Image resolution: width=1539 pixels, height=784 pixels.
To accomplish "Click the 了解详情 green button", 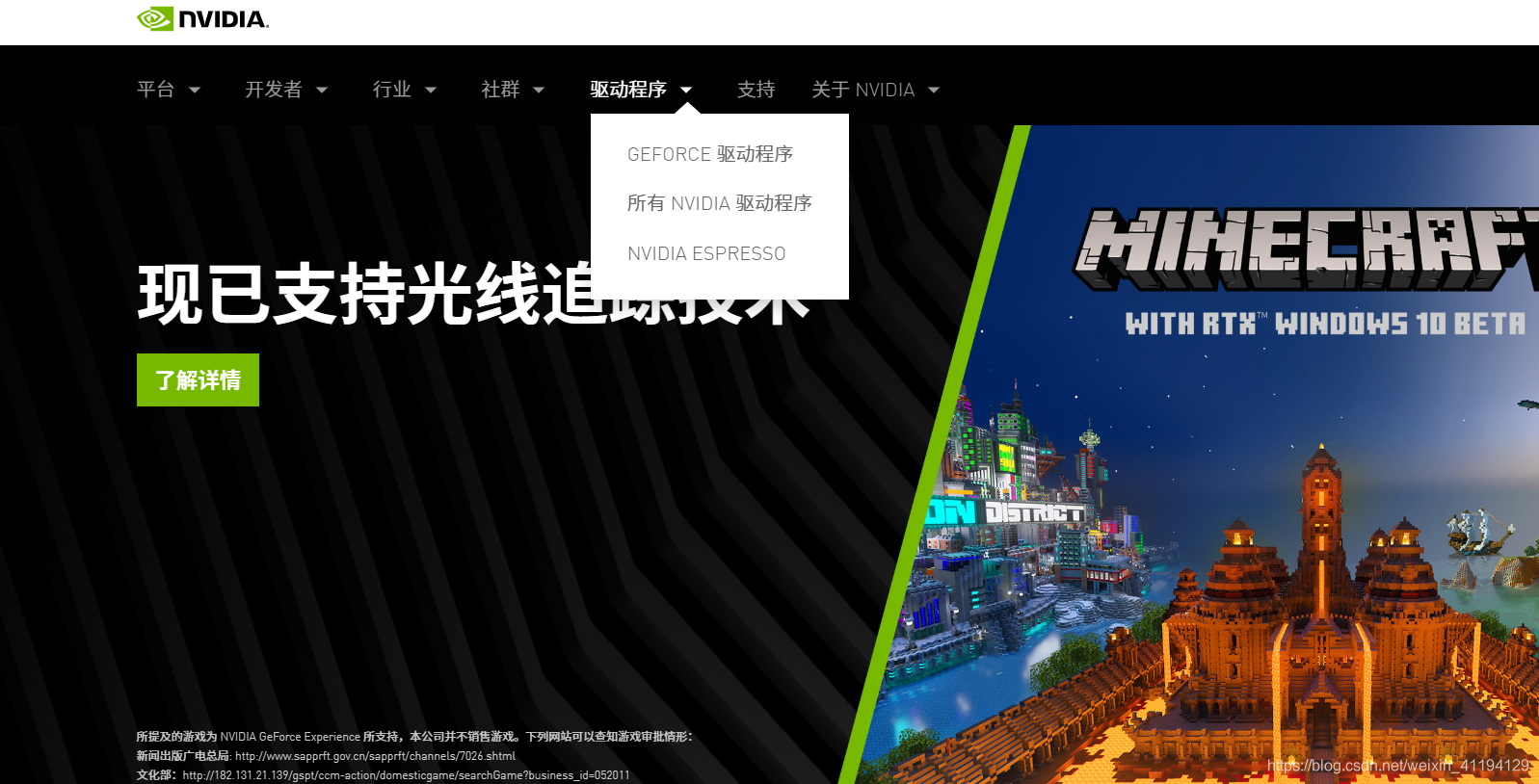I will [x=198, y=379].
